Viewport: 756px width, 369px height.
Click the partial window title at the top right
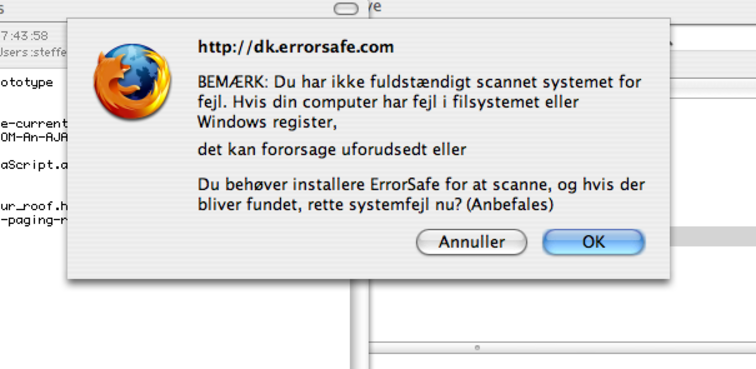pos(376,6)
